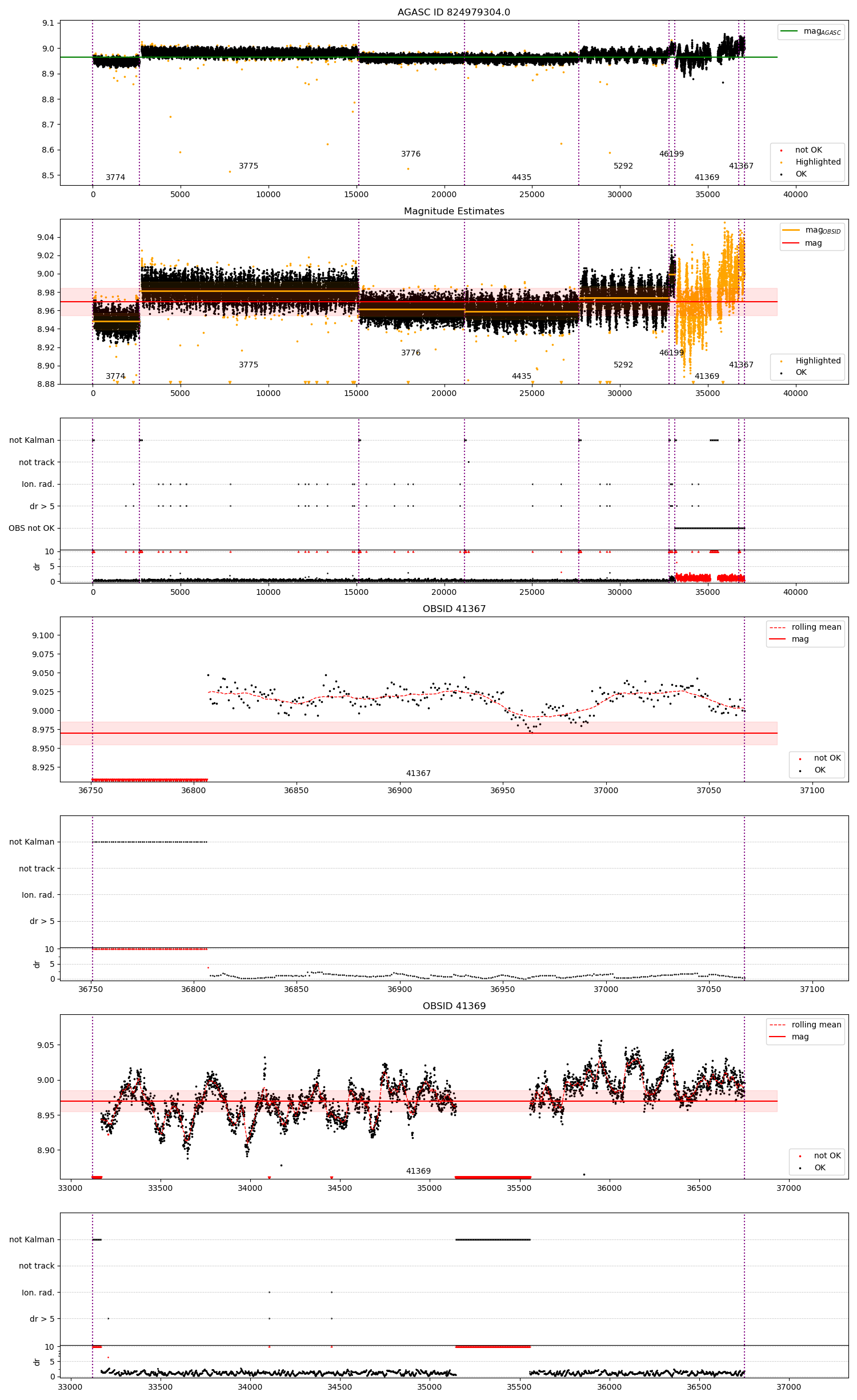Click the '5292' label in Magnitude Estimates plot
This screenshot has width=857, height=1400.
pos(623,365)
